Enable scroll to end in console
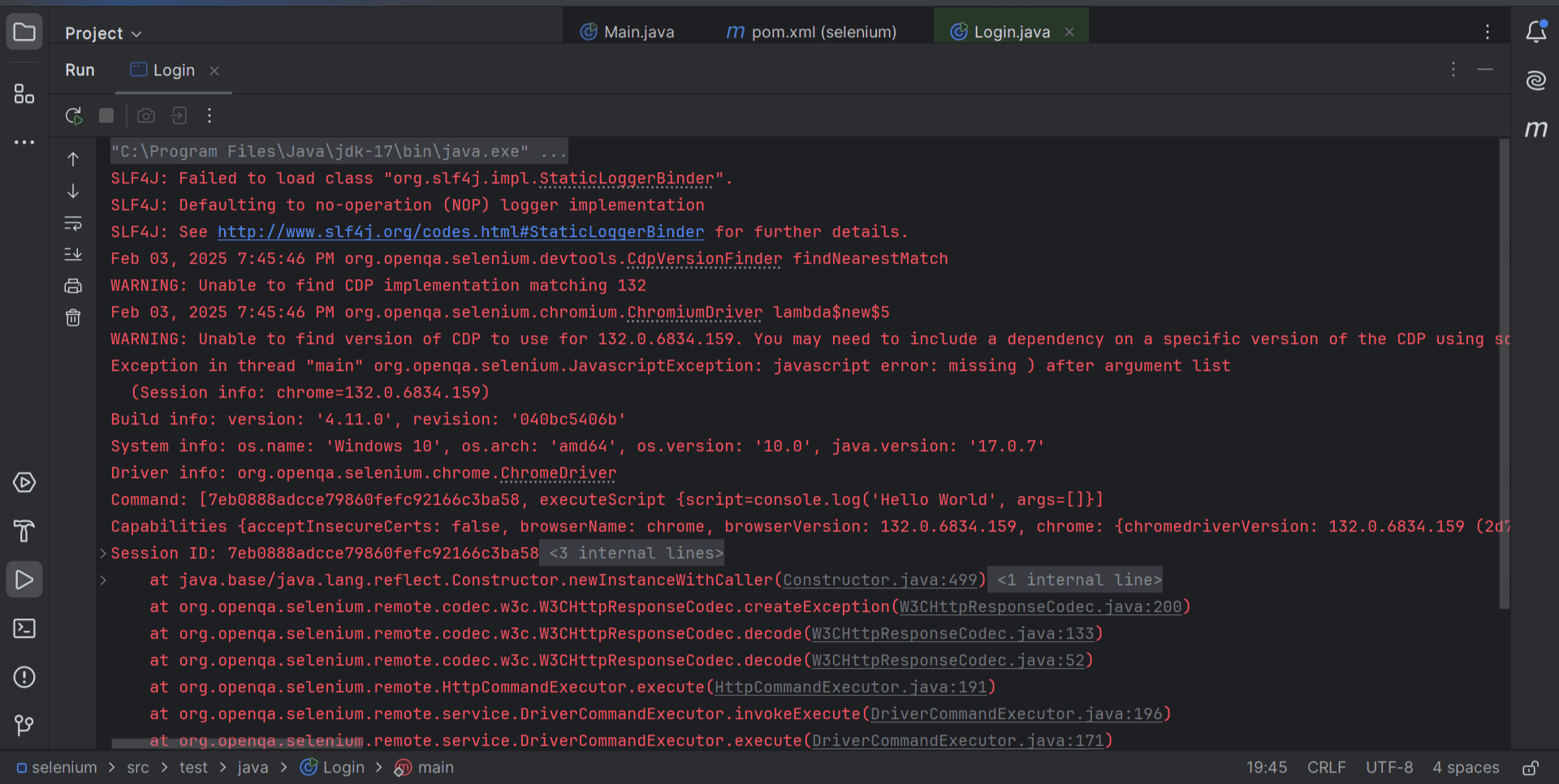1559x784 pixels. click(73, 254)
